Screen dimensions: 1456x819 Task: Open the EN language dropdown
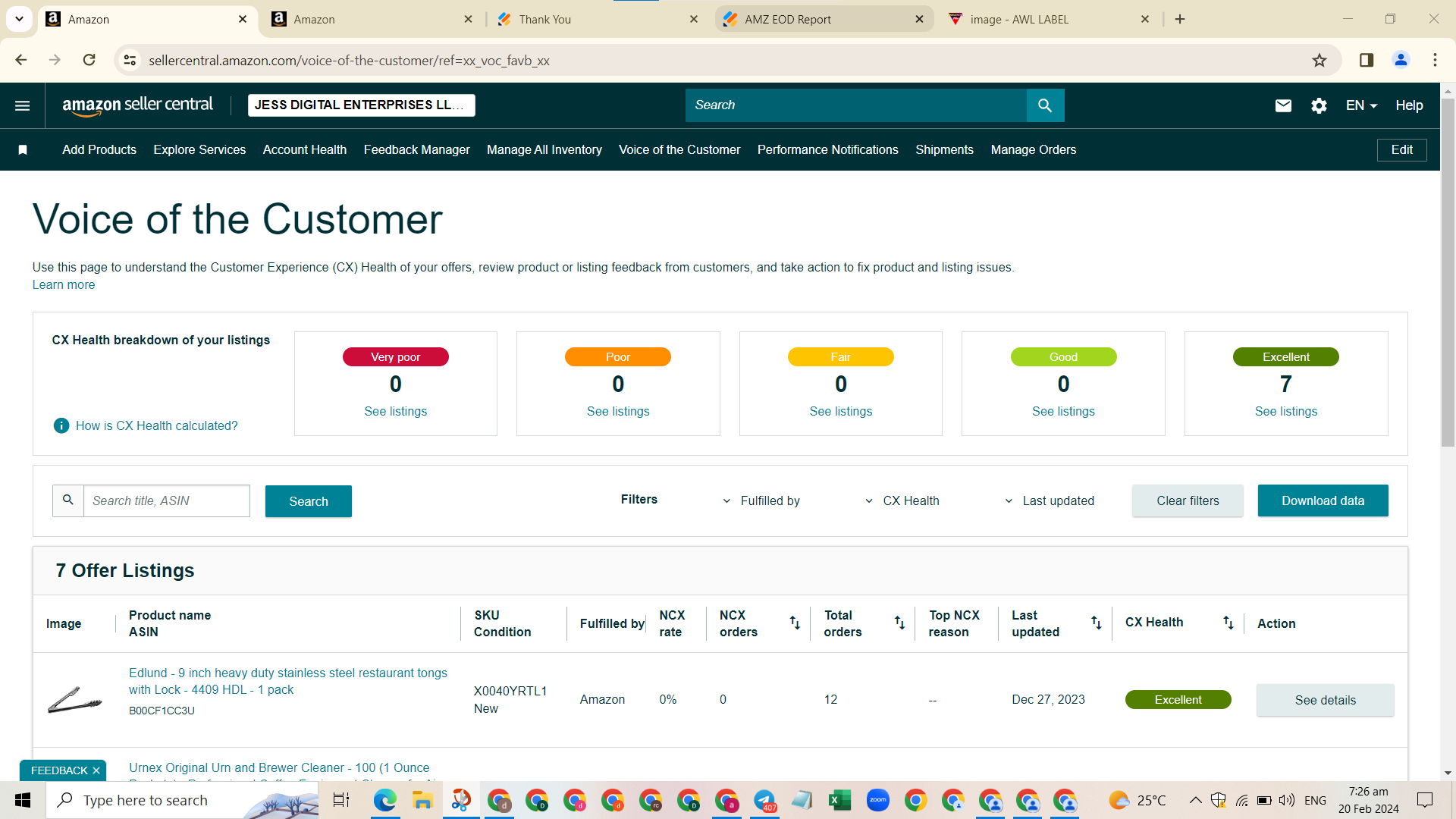click(1361, 105)
